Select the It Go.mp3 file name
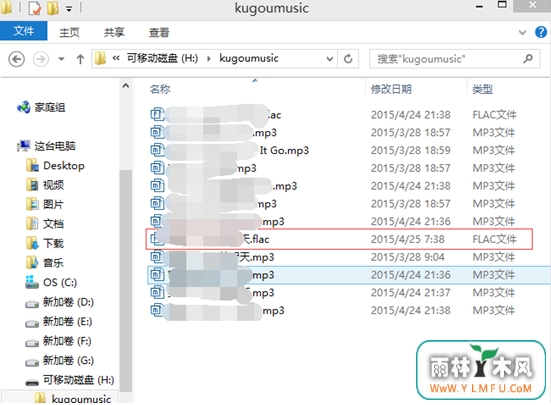 pyautogui.click(x=284, y=150)
